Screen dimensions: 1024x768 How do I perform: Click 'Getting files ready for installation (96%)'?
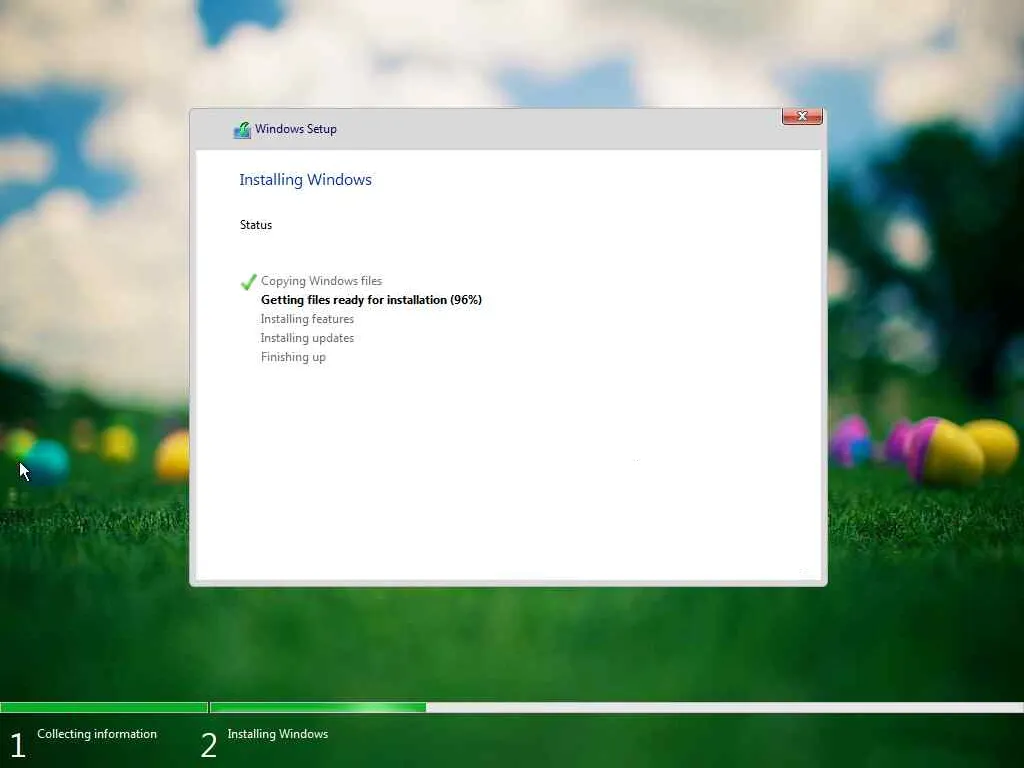[371, 300]
